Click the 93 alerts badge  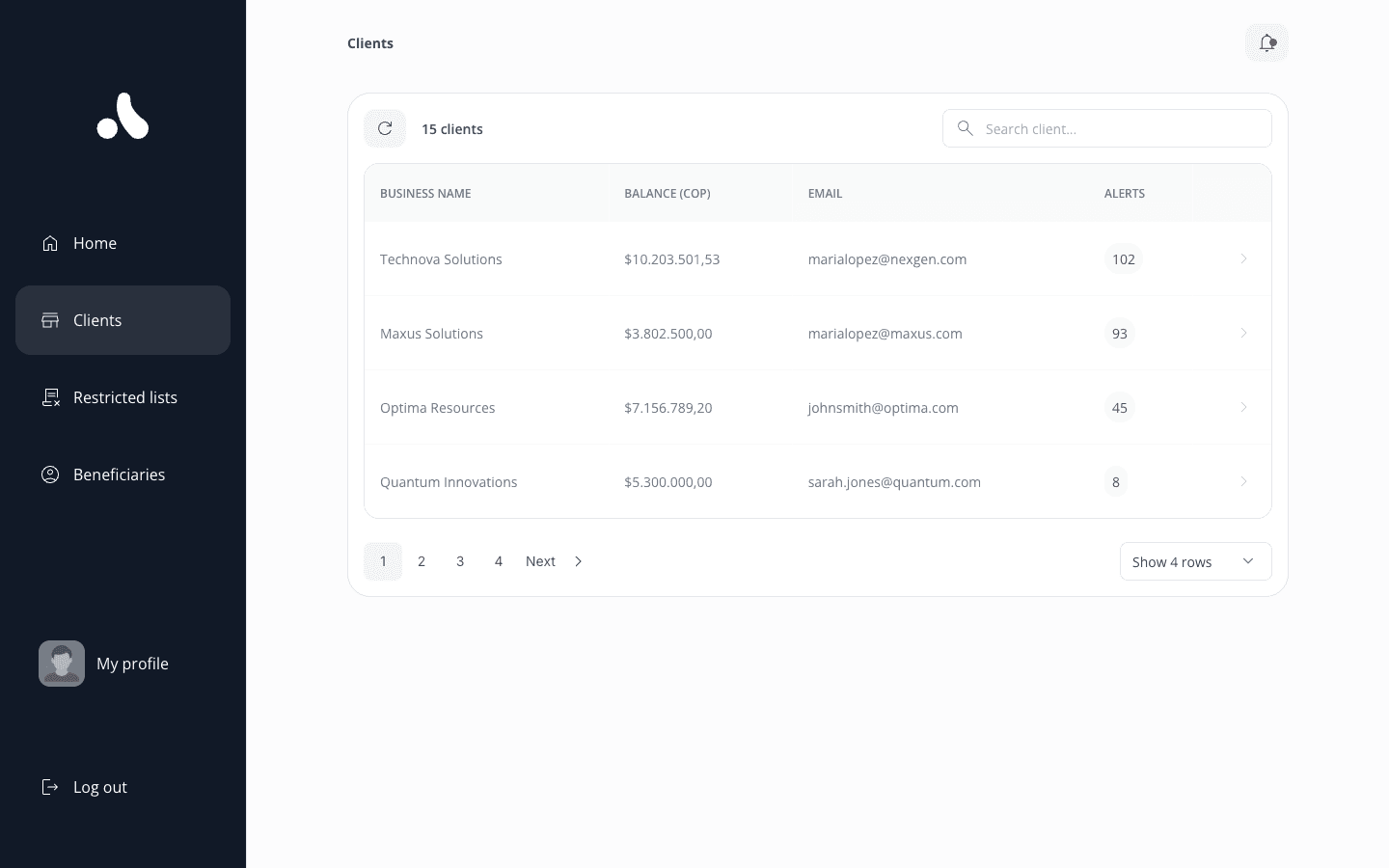[1120, 333]
